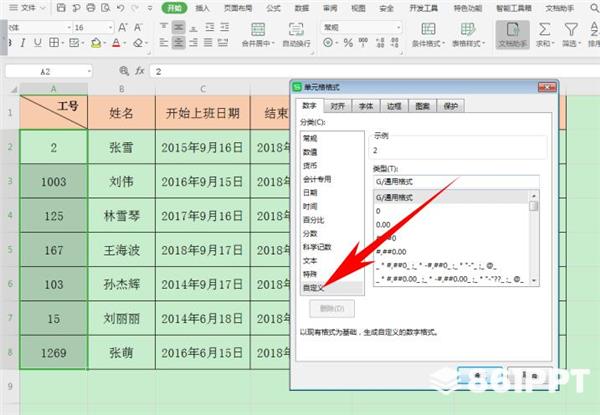The width and height of the screenshot is (600, 415).
Task: Click the Redo arrow icon
Action: [135, 8]
